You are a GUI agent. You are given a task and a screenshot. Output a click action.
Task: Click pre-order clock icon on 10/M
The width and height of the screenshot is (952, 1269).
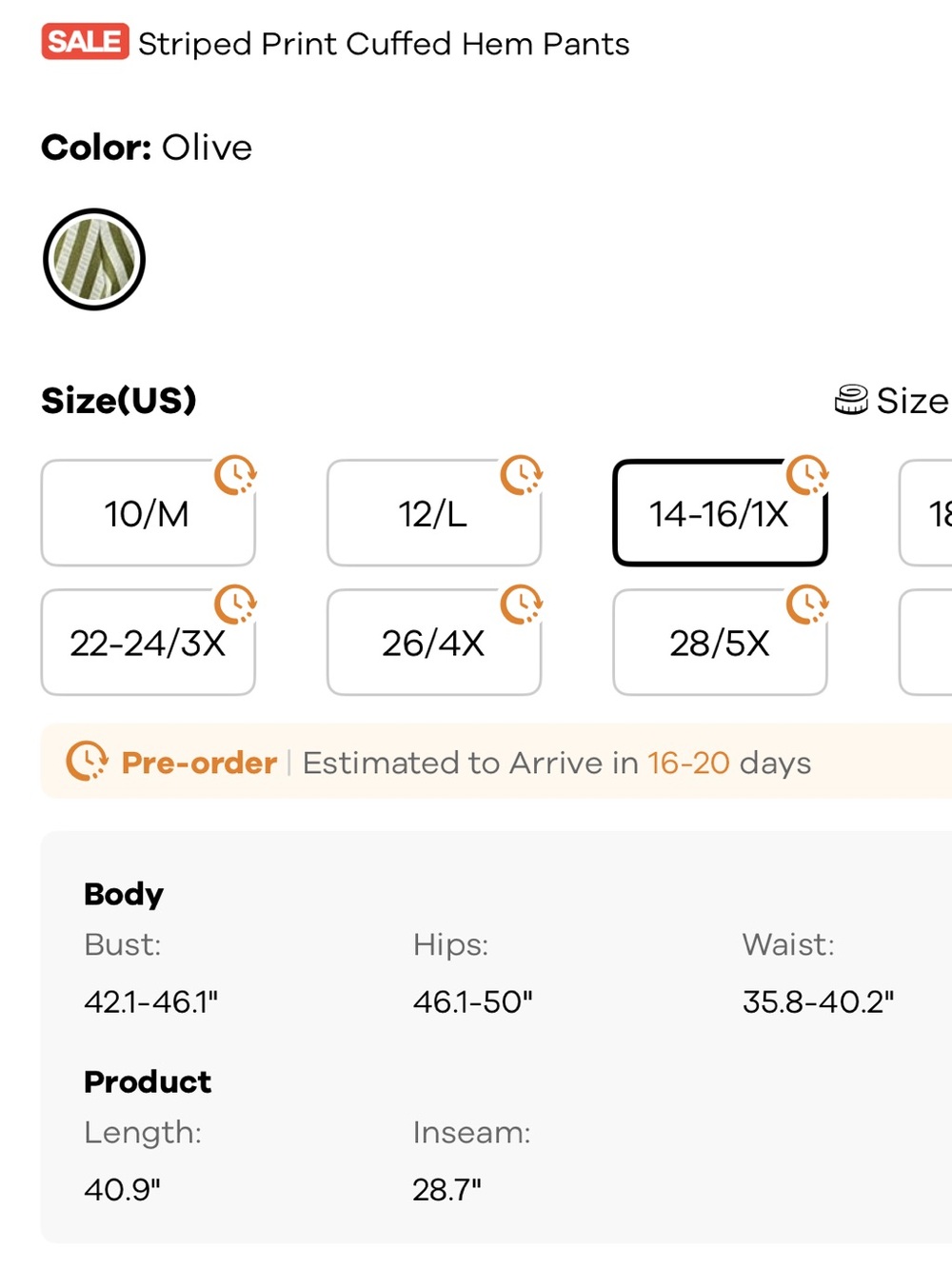[x=235, y=475]
